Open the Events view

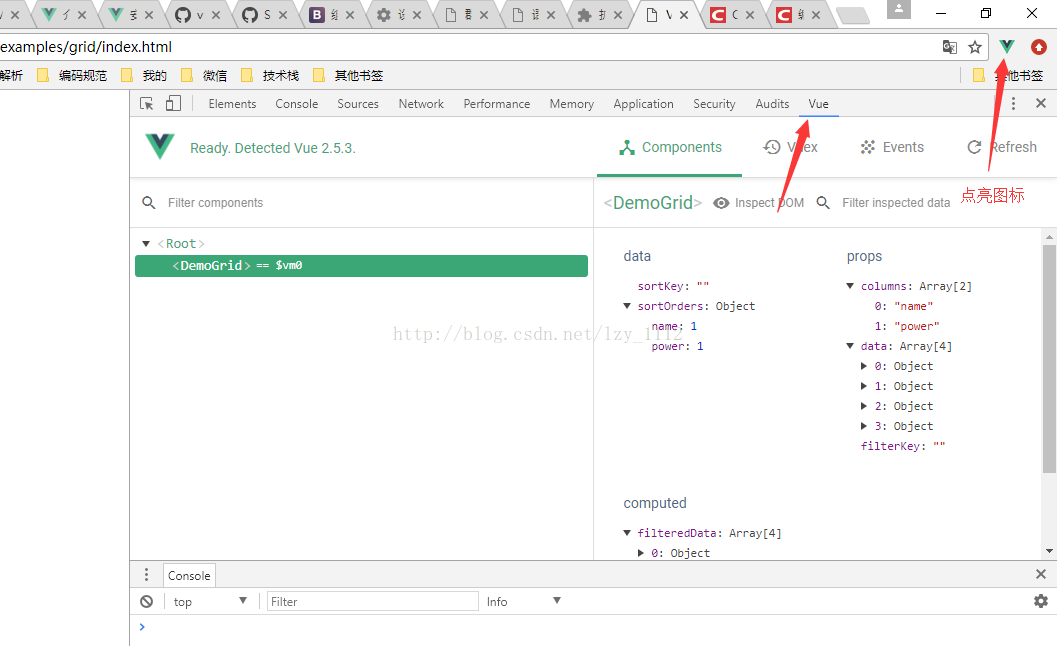[x=892, y=147]
